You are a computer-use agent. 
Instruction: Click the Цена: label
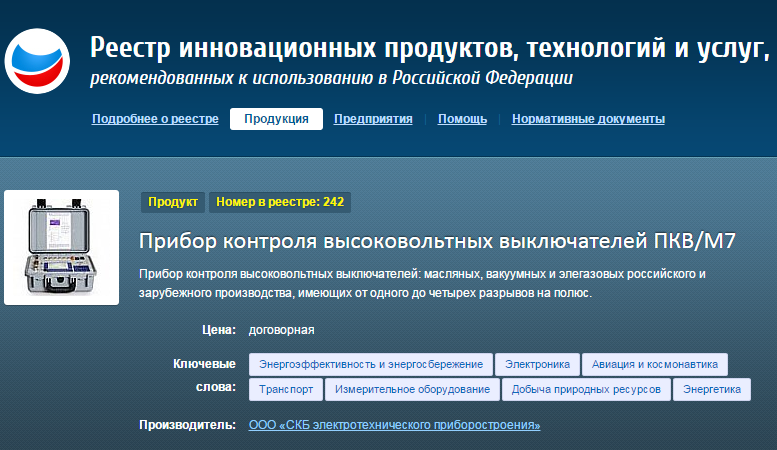point(219,330)
